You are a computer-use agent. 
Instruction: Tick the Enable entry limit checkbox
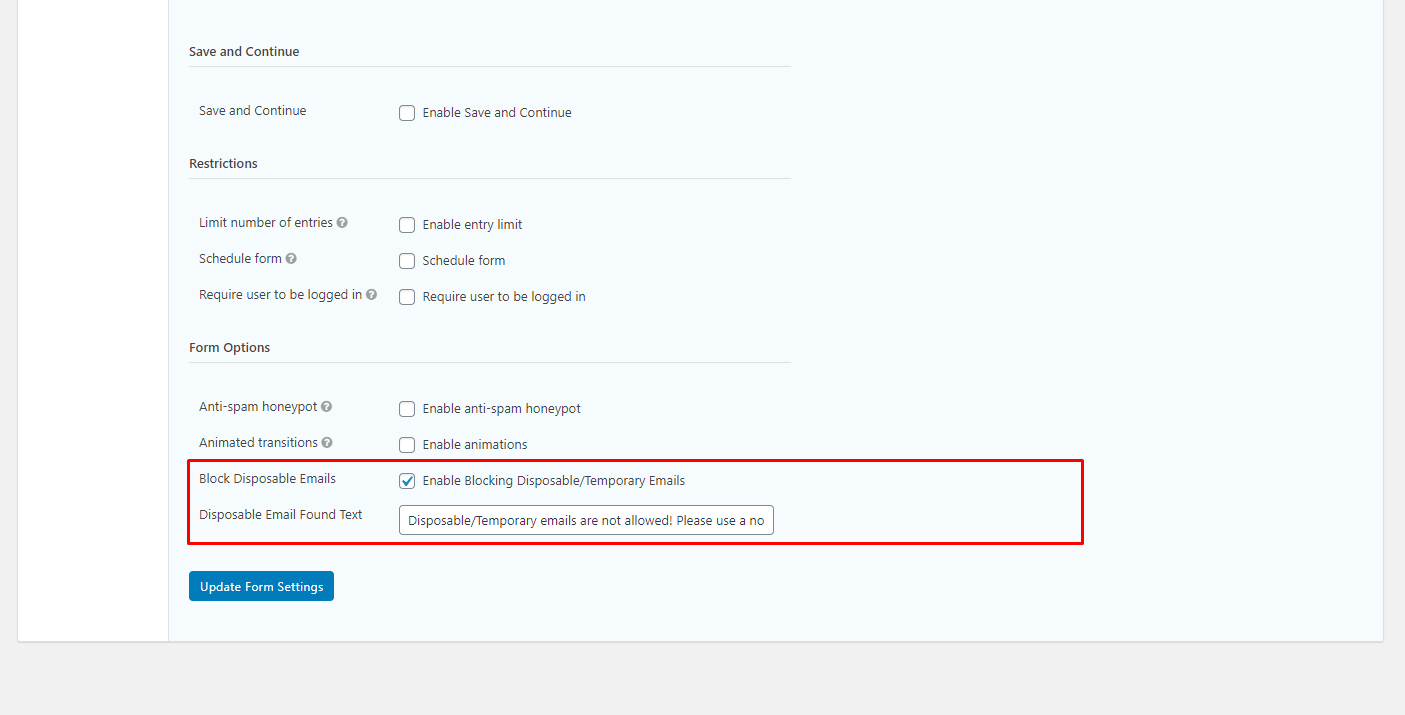pos(407,225)
